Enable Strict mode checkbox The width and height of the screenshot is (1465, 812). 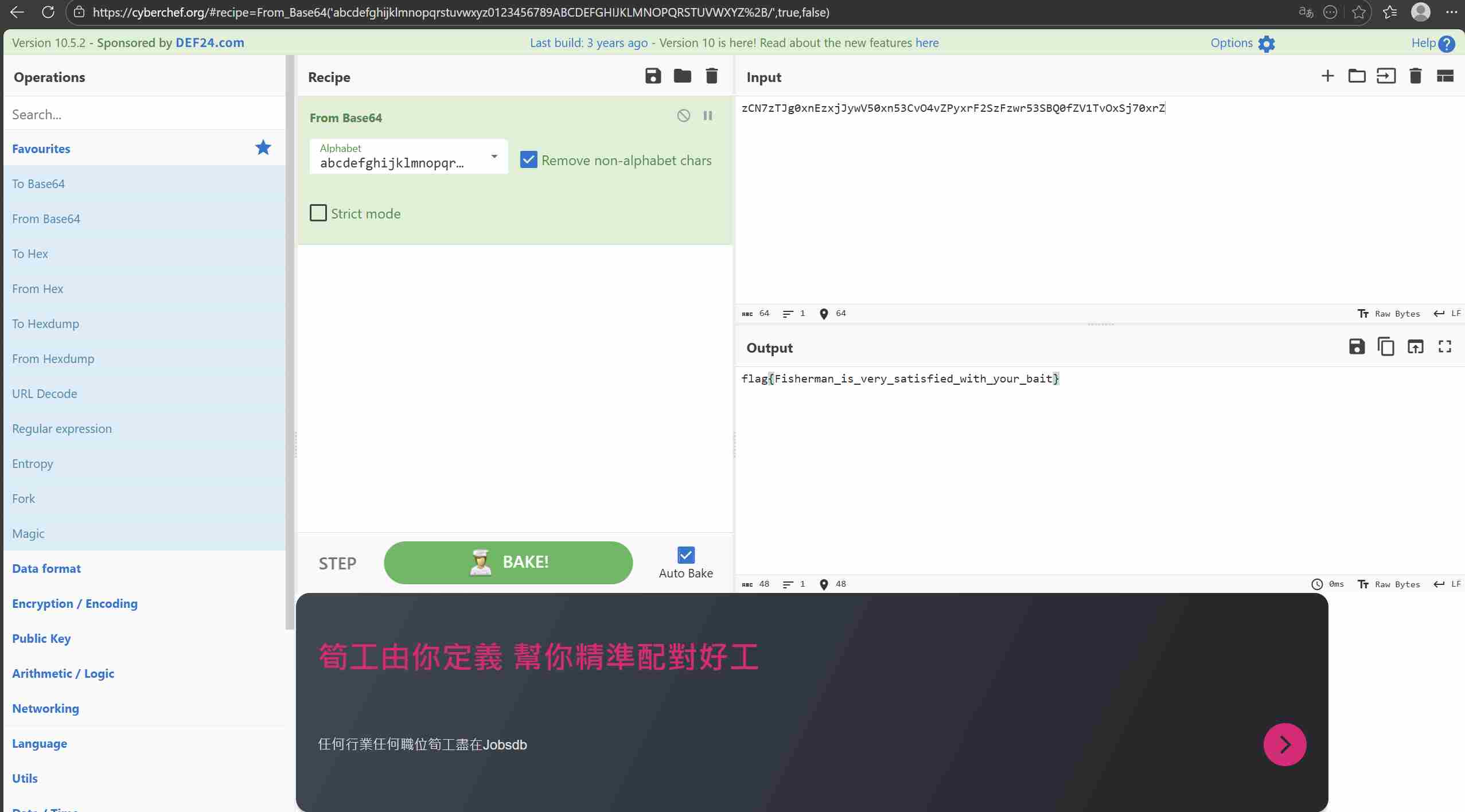[x=318, y=213]
